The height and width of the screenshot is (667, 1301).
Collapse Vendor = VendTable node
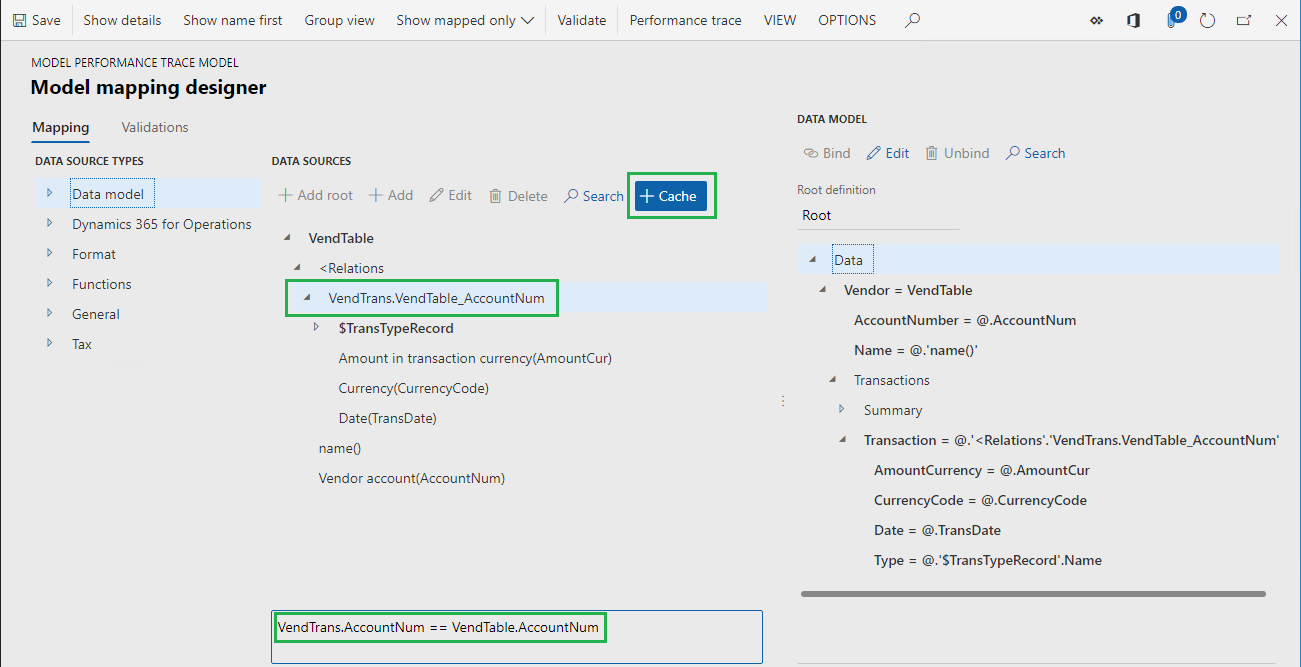[x=822, y=289]
